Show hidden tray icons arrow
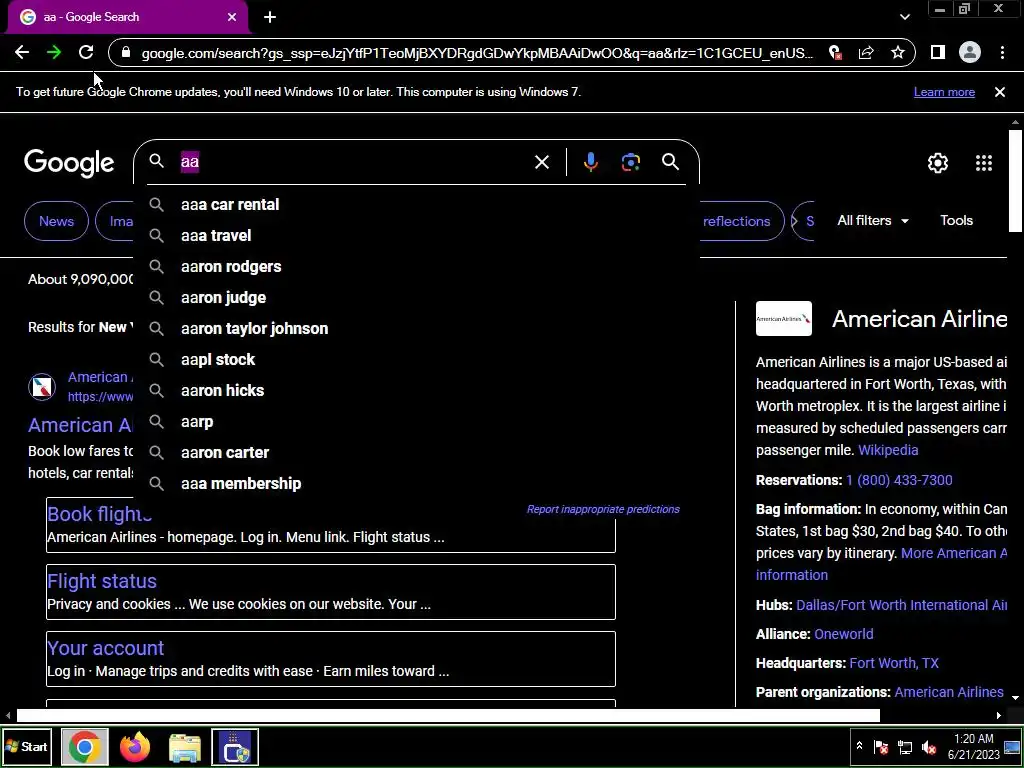The height and width of the screenshot is (768, 1024). coord(859,746)
